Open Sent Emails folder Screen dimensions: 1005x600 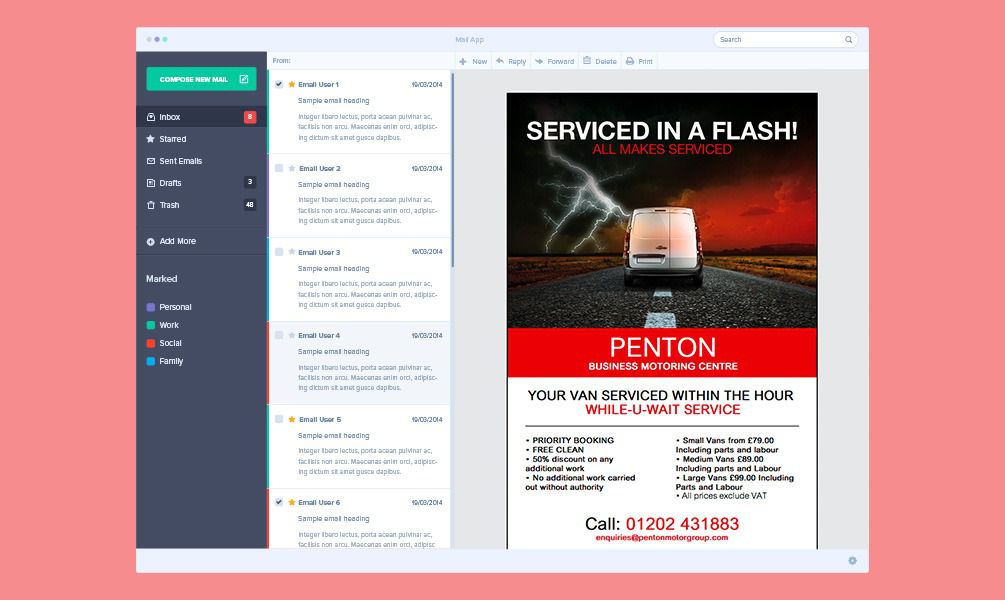click(201, 161)
